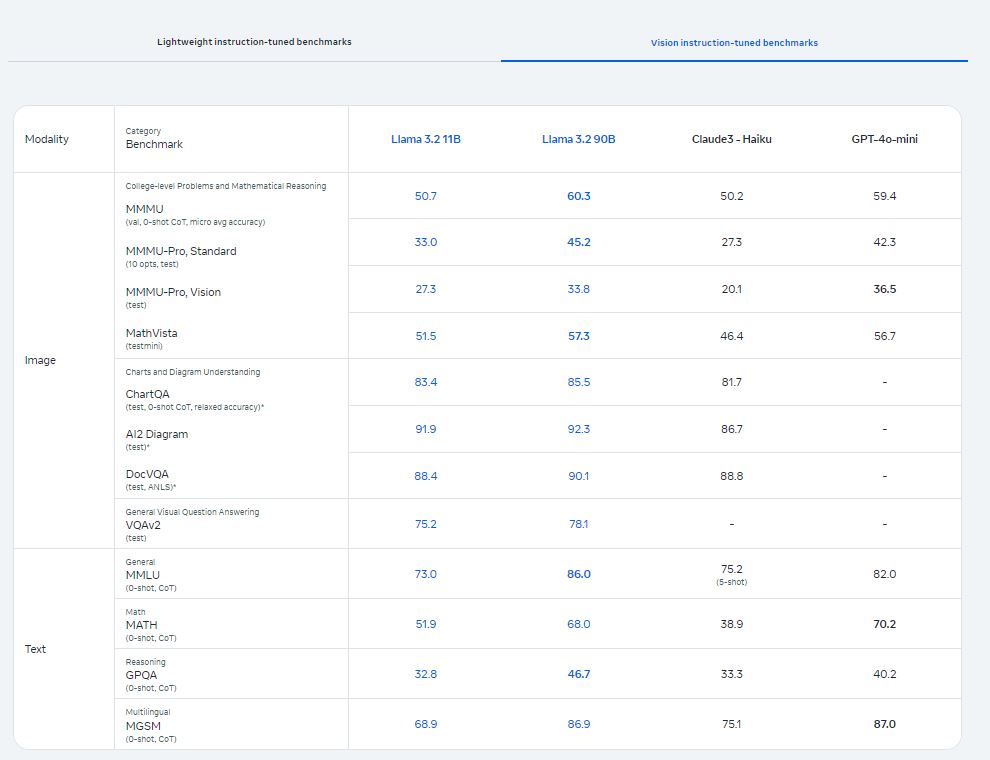Select MathVista score 51.5
990x760 pixels.
(x=426, y=336)
